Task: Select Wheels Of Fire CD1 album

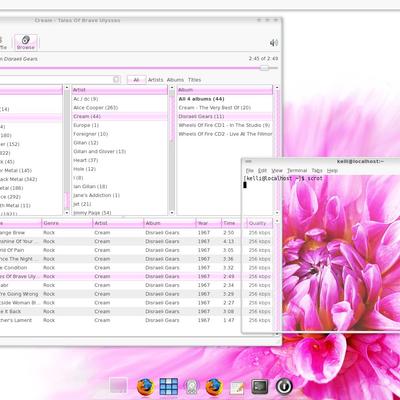Action: [x=225, y=125]
